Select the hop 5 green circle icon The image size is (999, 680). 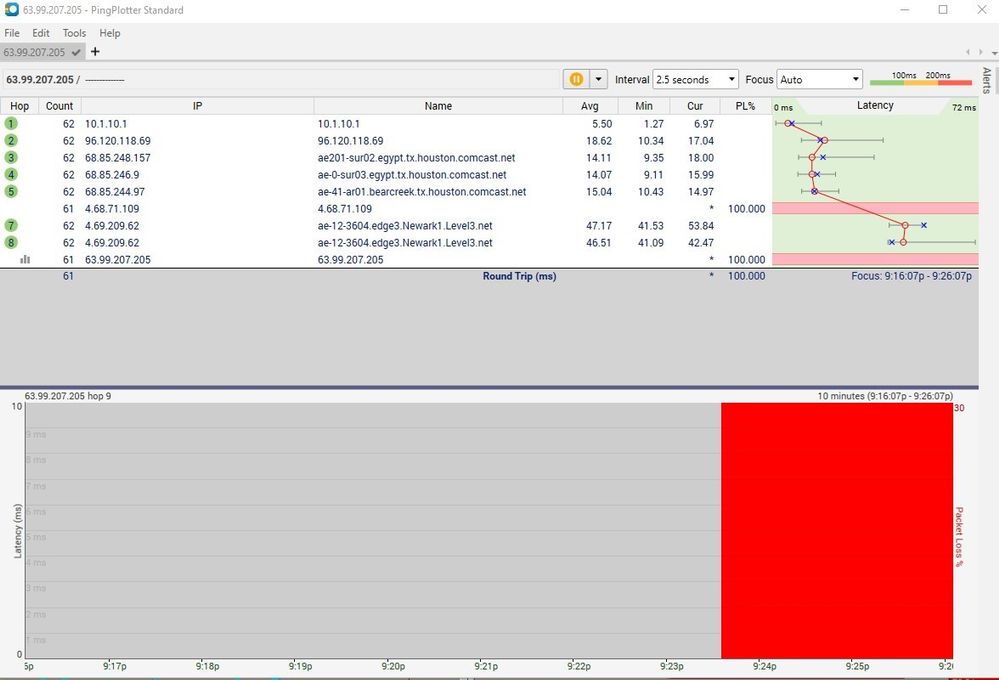pyautogui.click(x=11, y=192)
